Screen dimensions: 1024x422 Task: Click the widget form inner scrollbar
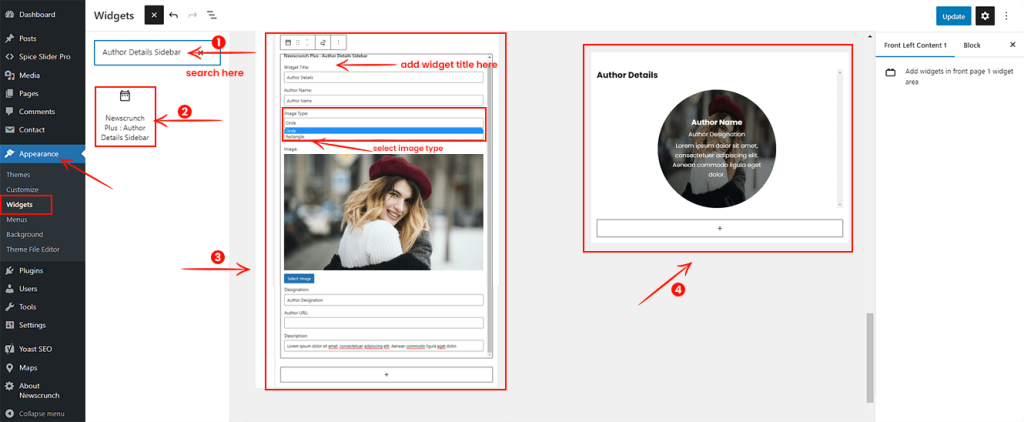(490, 206)
